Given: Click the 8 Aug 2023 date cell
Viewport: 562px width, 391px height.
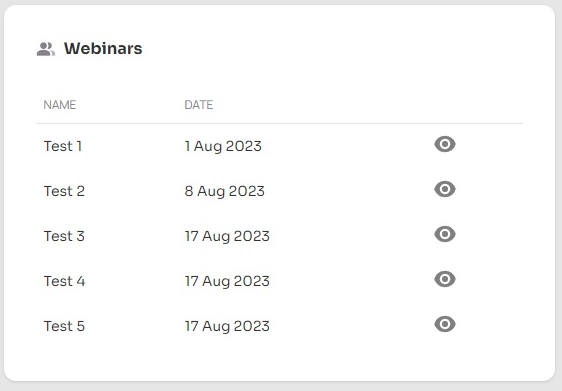Looking at the screenshot, I should 224,191.
